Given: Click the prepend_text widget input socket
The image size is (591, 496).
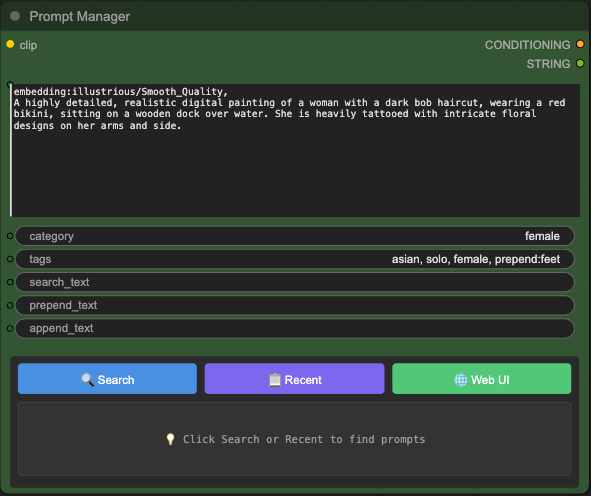Looking at the screenshot, I should [x=10, y=305].
